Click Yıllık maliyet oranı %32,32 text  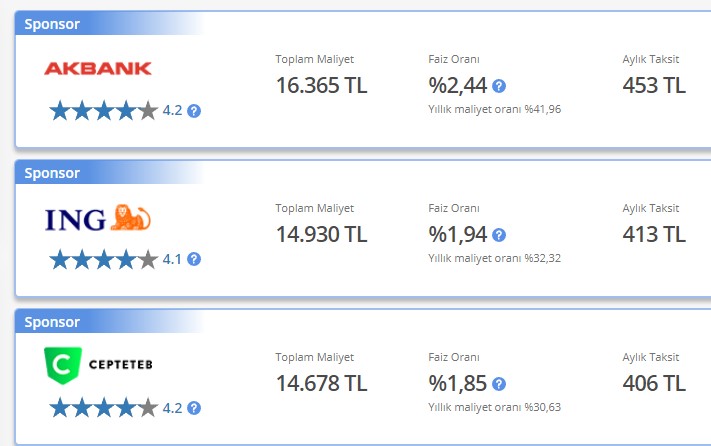[x=495, y=258]
